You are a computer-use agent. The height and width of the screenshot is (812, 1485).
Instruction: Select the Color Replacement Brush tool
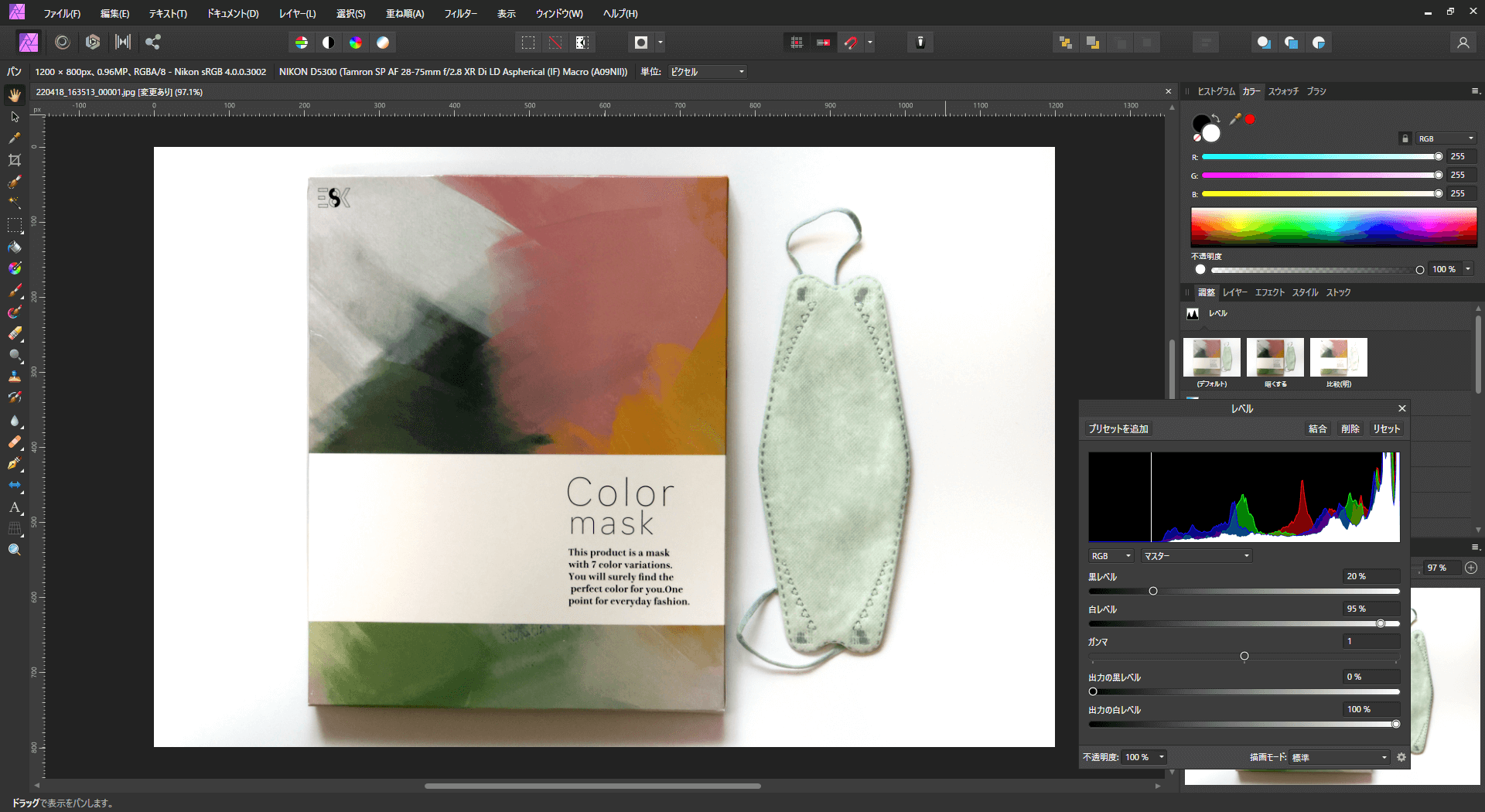point(15,312)
